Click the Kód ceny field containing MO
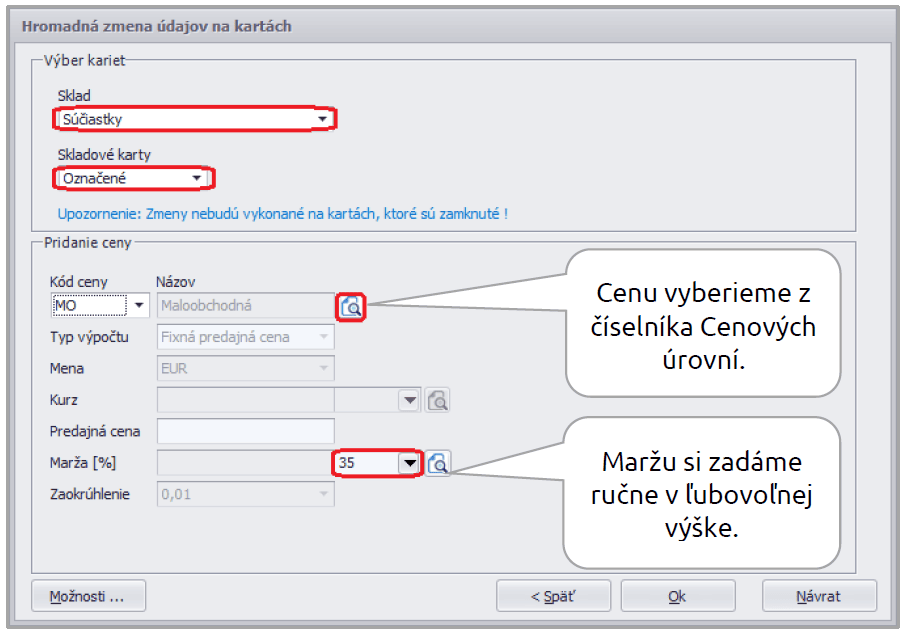Image resolution: width=904 pixels, height=634 pixels. pos(88,305)
